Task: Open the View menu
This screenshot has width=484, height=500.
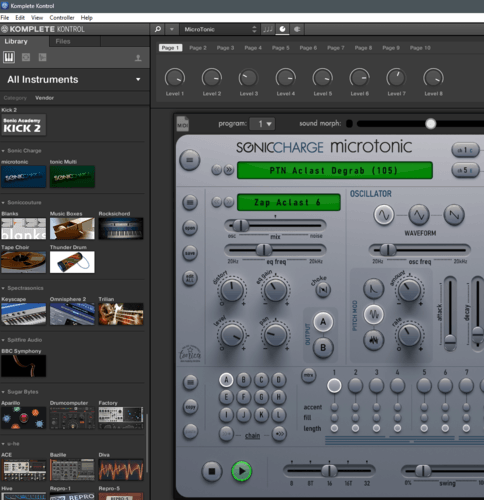Action: coord(37,18)
